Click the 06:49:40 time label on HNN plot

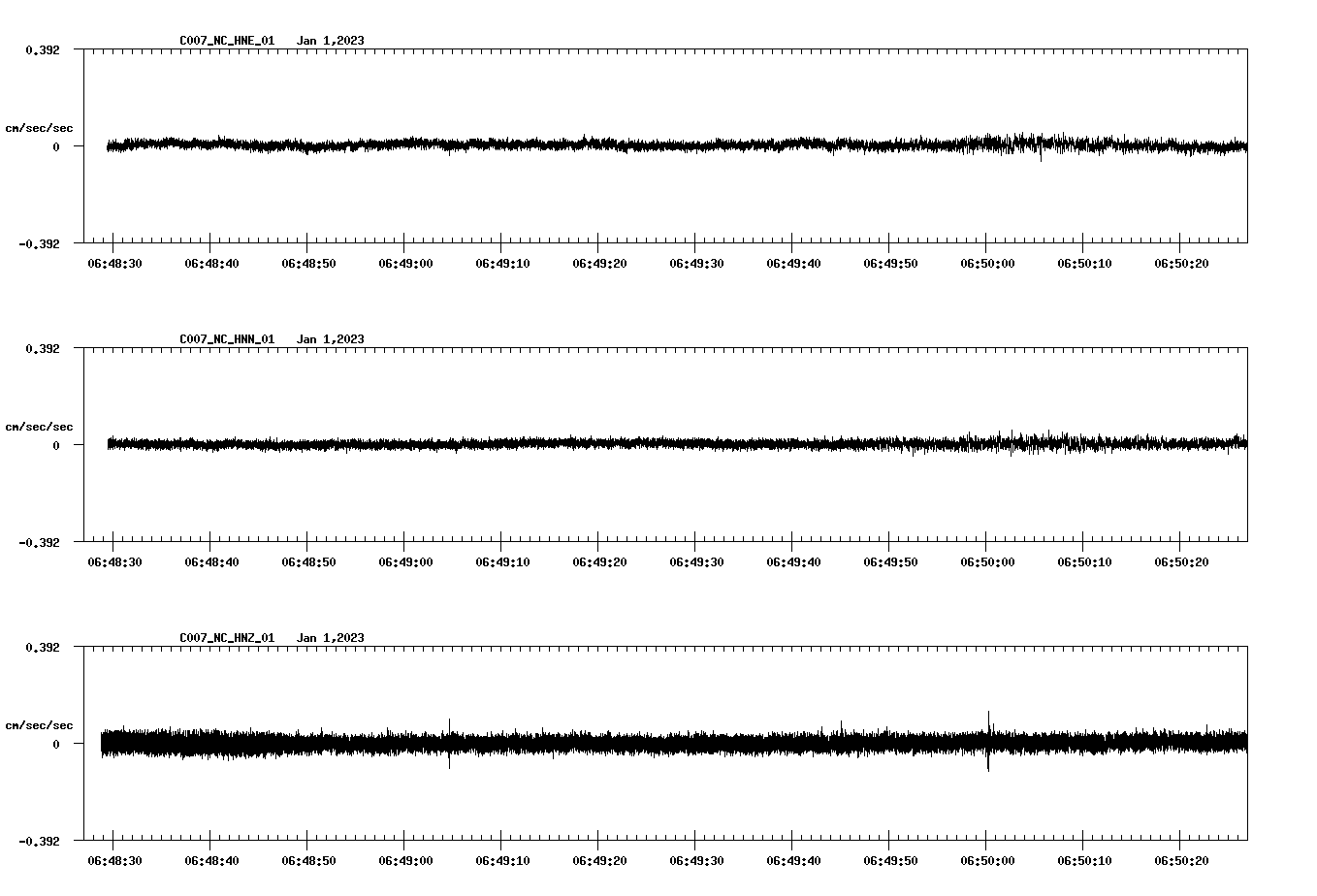793,562
